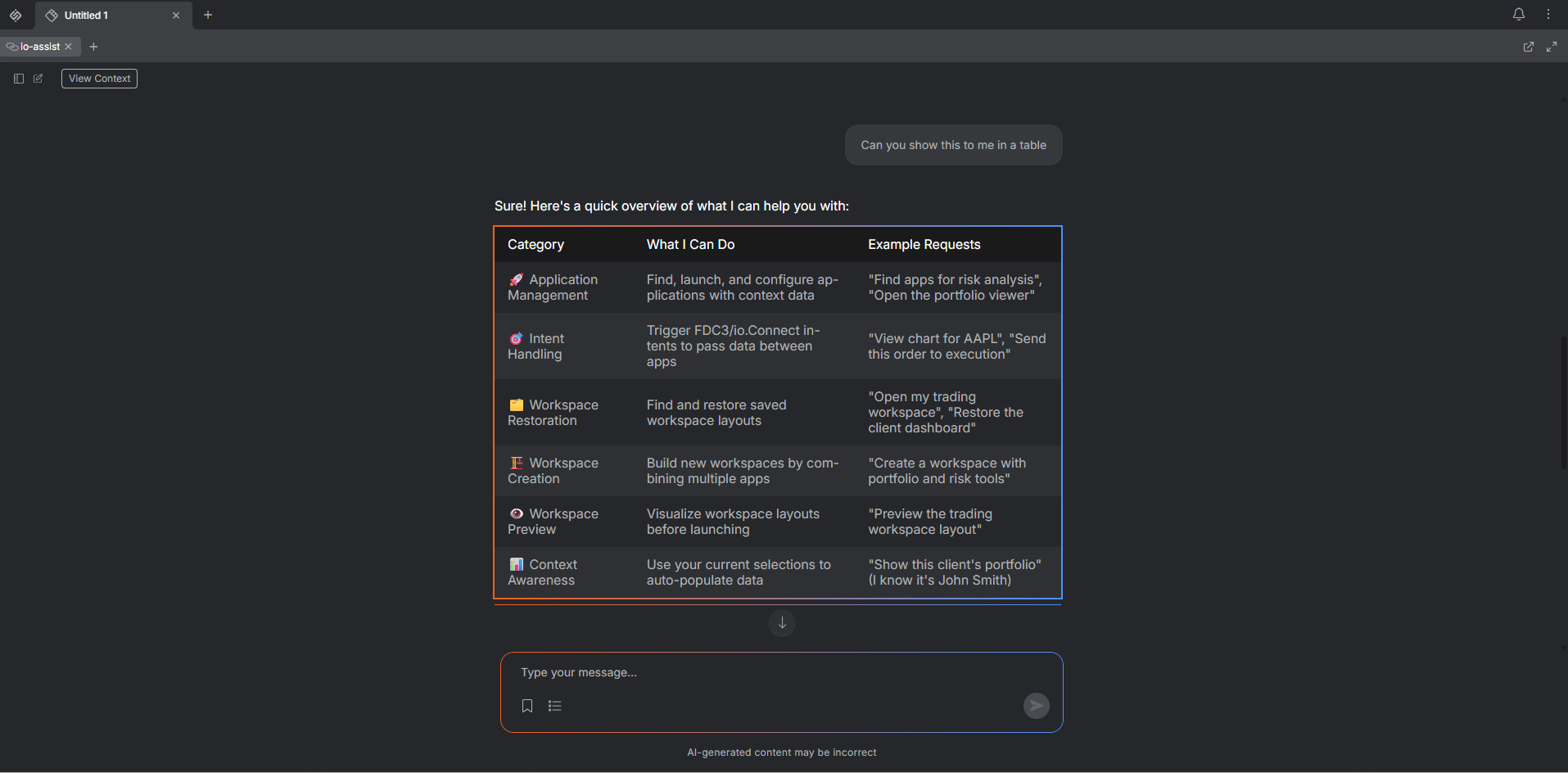Click 'Find and restore saved workspace layouts' text

(716, 413)
